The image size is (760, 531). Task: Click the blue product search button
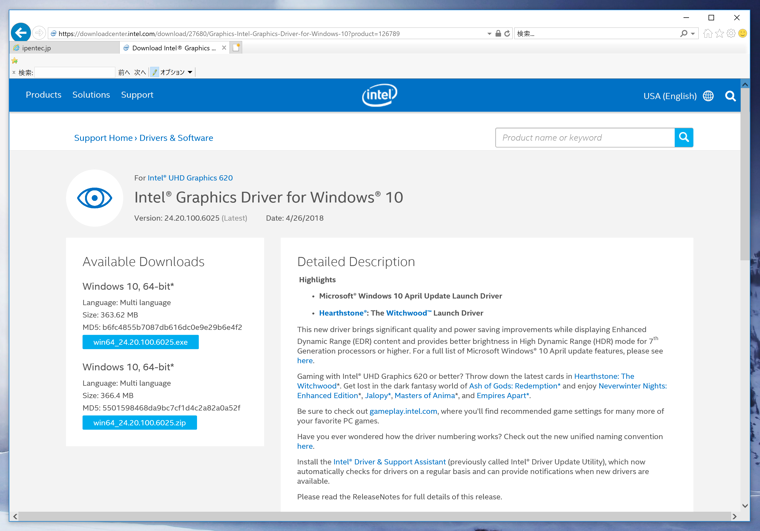coord(684,138)
